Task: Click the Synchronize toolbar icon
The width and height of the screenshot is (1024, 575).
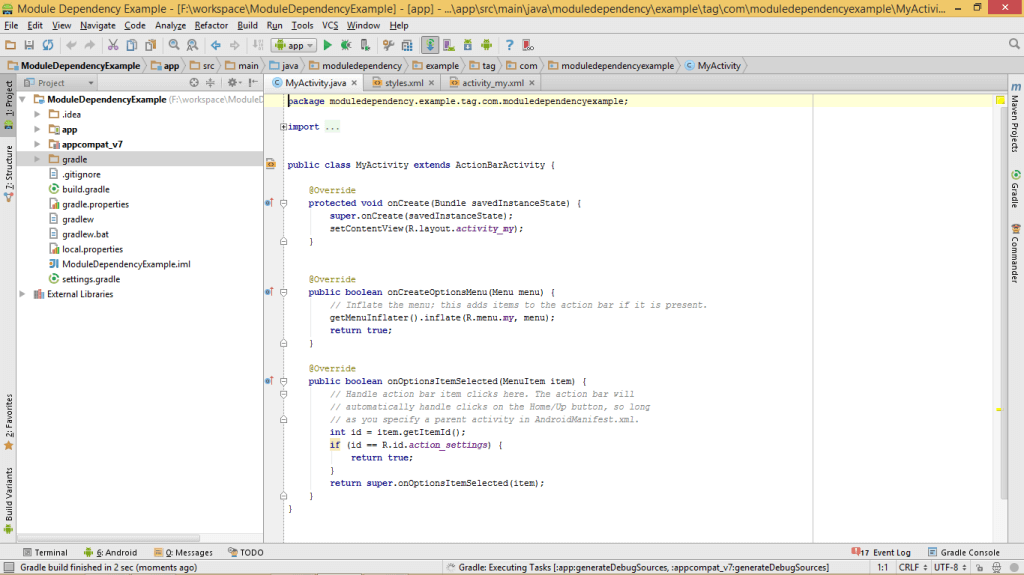Action: pyautogui.click(x=48, y=45)
